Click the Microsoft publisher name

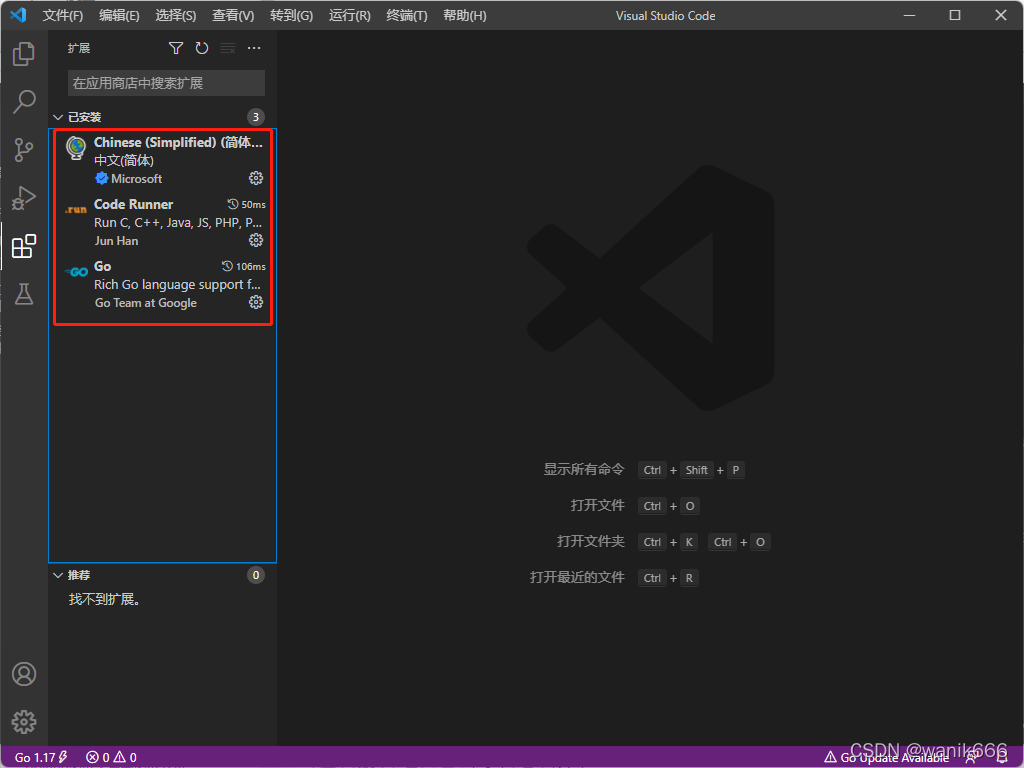tap(136, 178)
